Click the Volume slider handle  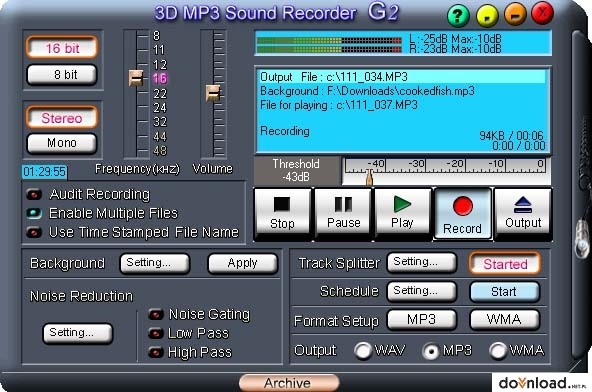[213, 93]
